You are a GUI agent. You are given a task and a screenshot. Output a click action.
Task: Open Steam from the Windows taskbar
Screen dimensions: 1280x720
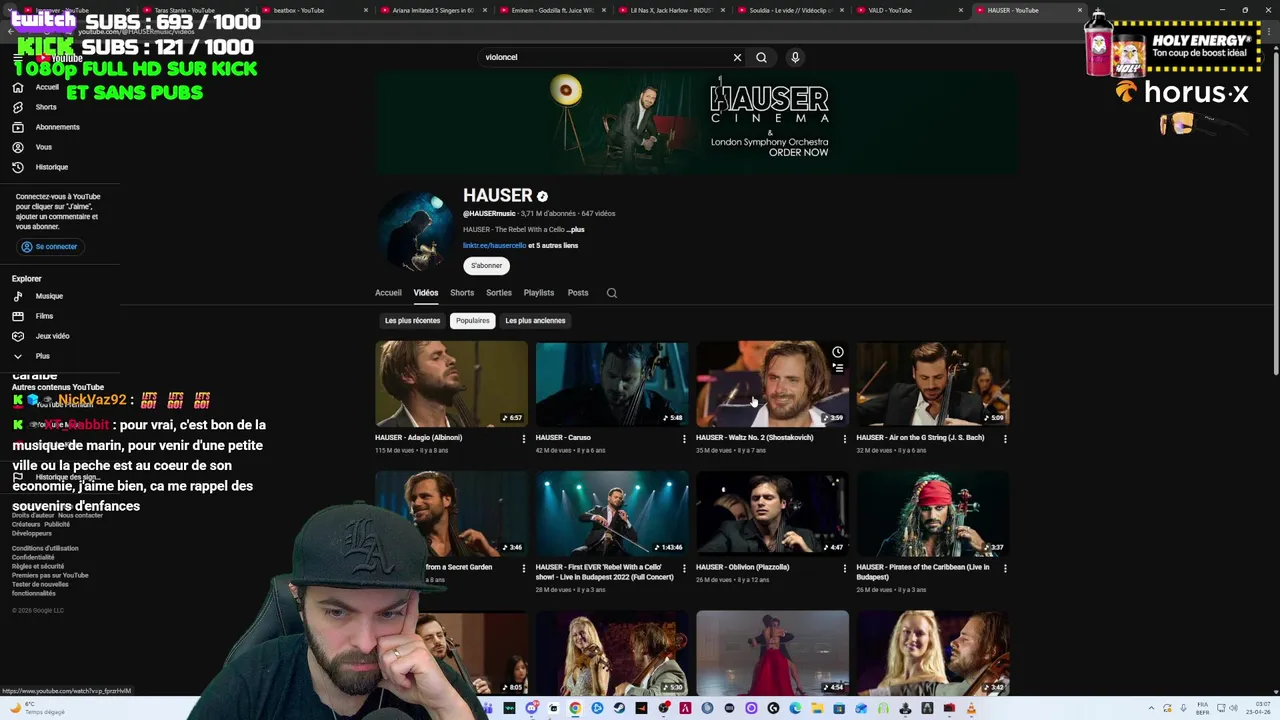tap(619, 709)
